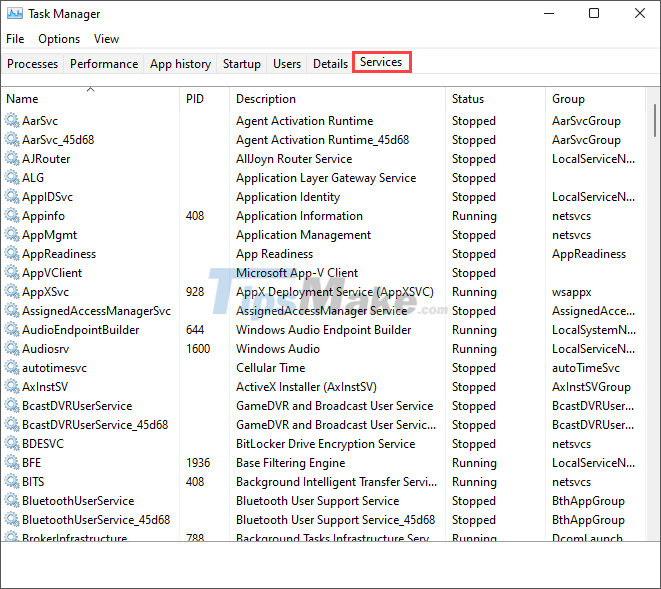Image resolution: width=661 pixels, height=589 pixels.
Task: Sort by the Description column header
Action: pyautogui.click(x=338, y=99)
